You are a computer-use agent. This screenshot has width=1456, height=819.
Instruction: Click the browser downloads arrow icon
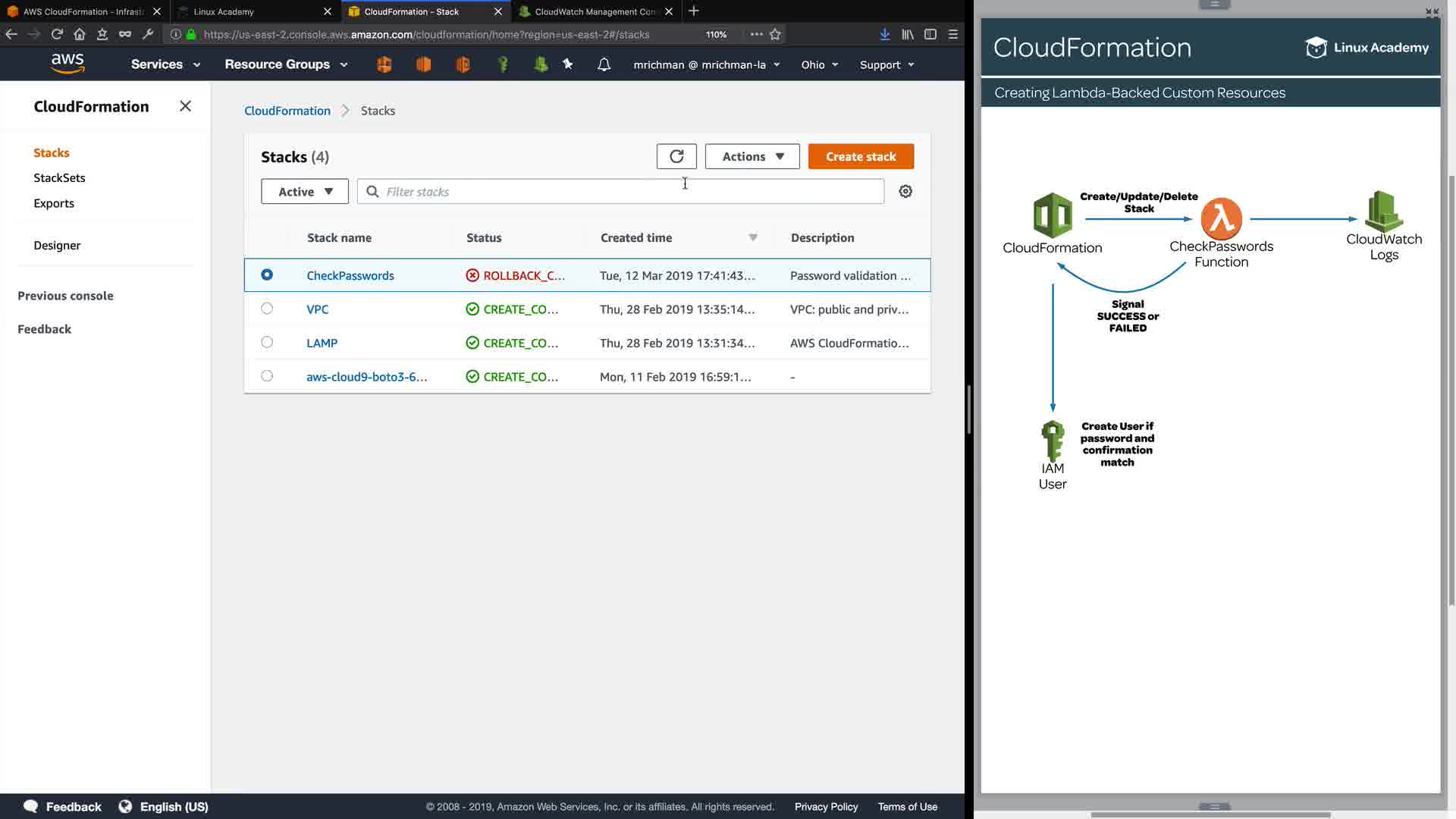coord(884,34)
